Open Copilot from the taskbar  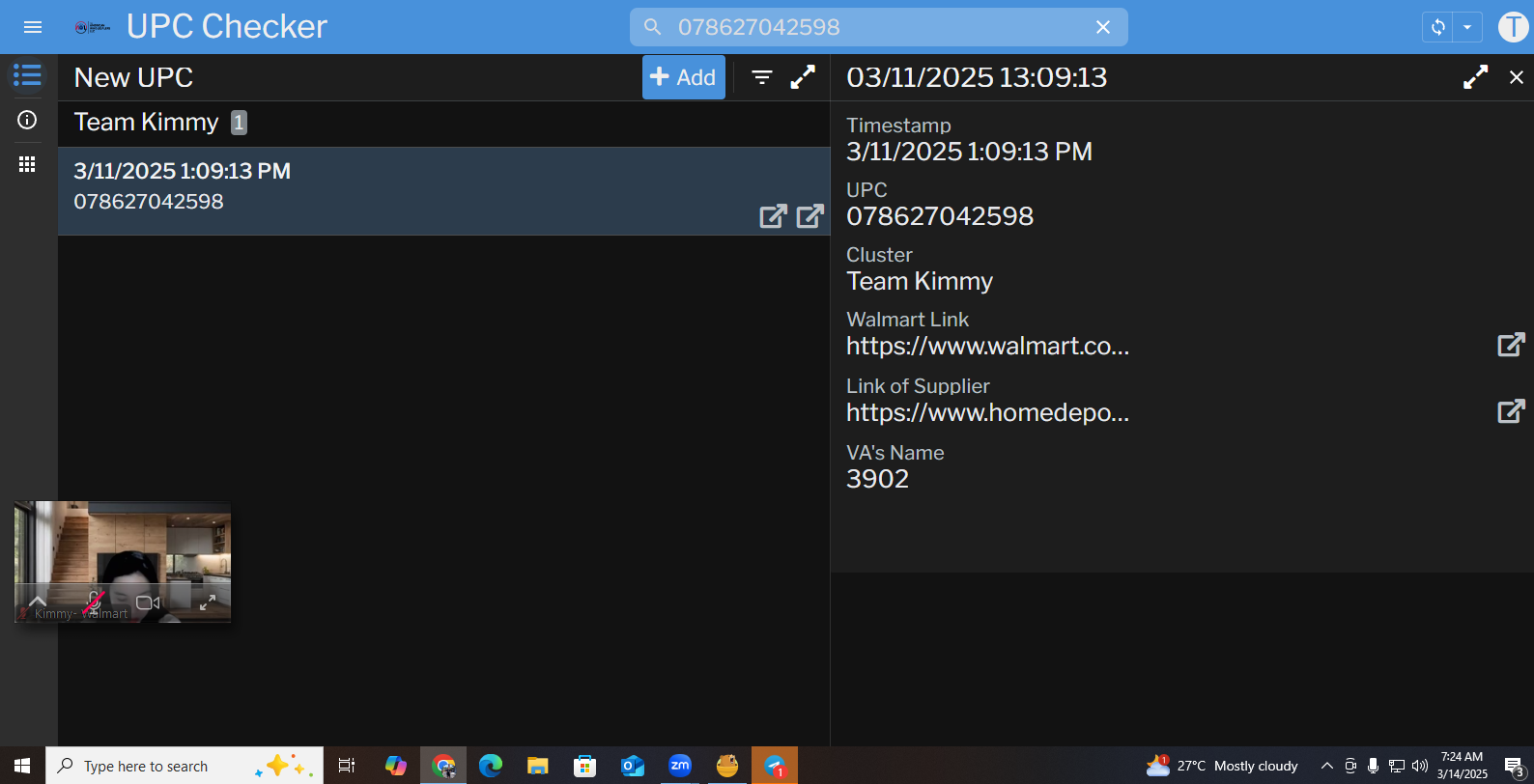tap(396, 766)
